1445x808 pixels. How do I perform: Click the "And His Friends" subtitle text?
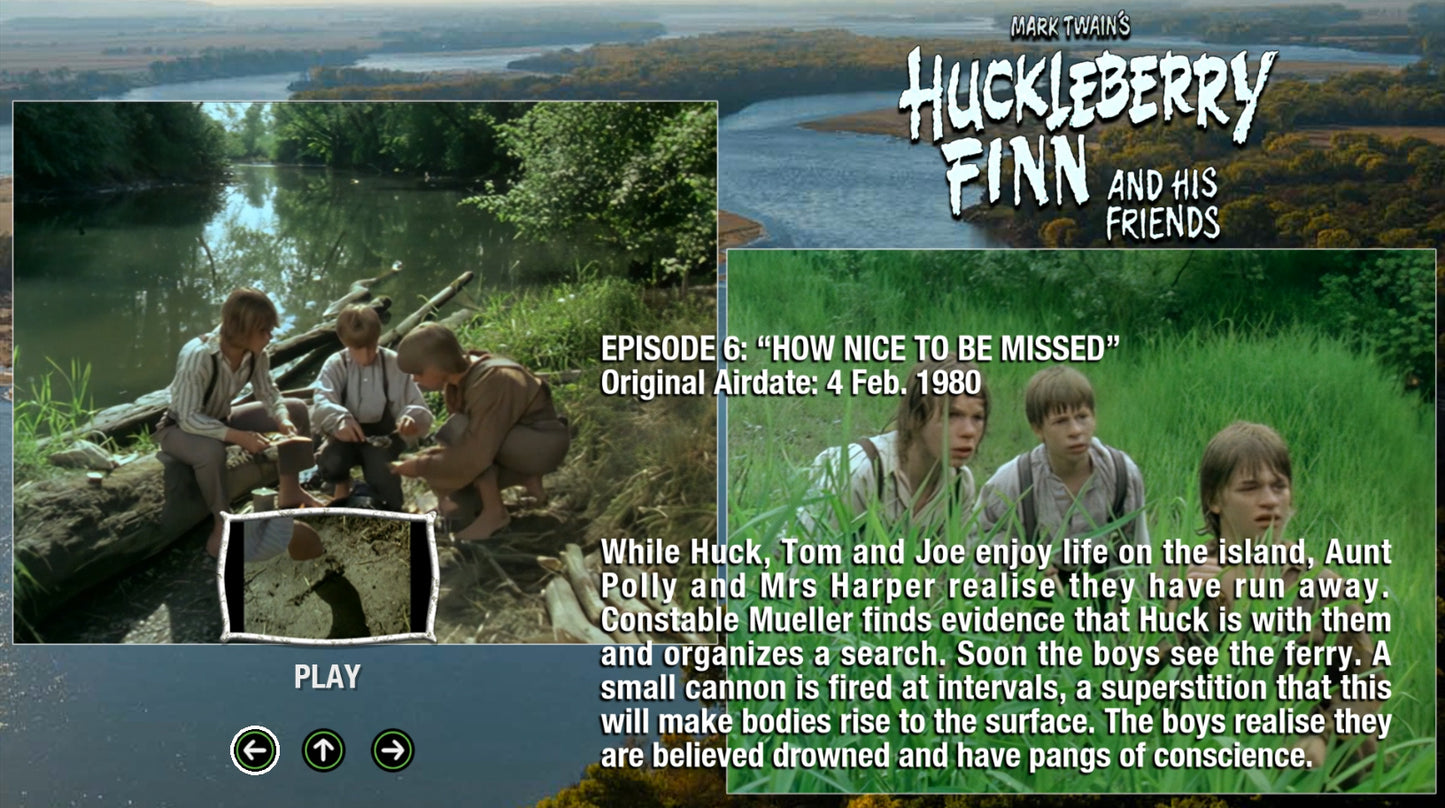[1162, 204]
